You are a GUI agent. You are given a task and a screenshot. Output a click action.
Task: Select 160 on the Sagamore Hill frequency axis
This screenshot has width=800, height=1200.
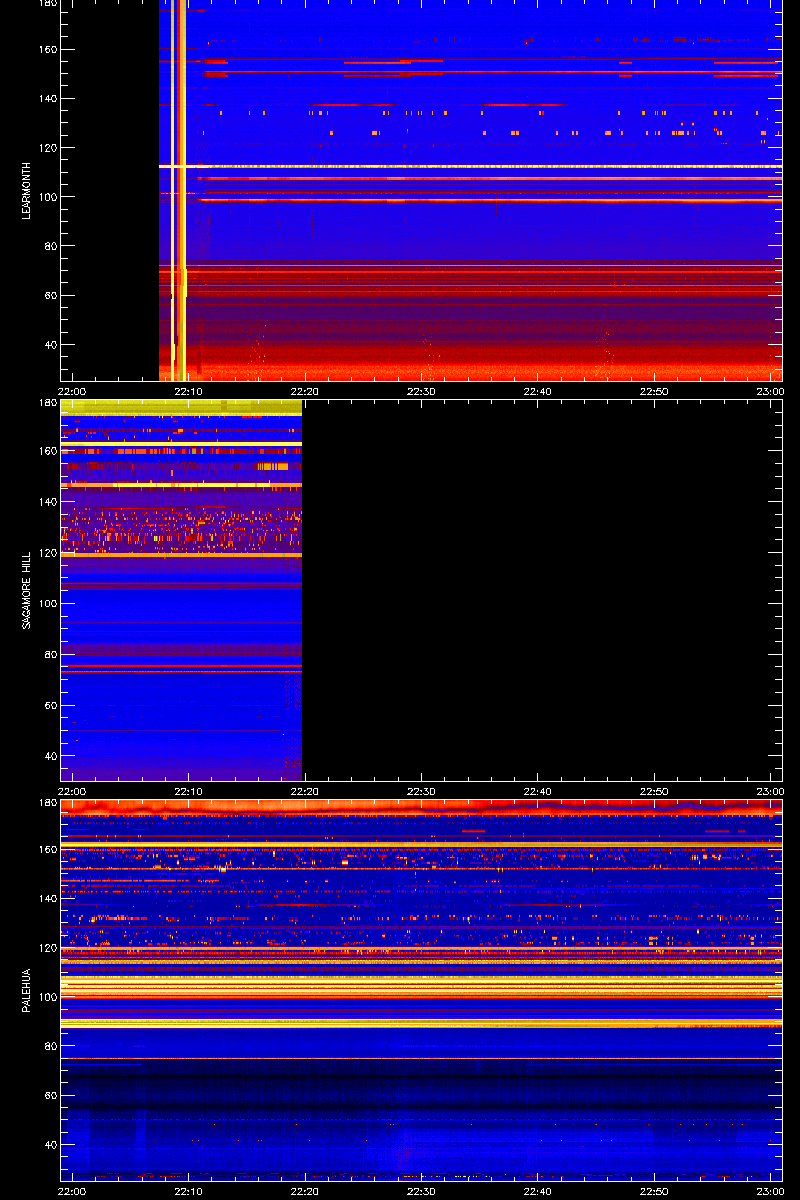click(x=47, y=451)
